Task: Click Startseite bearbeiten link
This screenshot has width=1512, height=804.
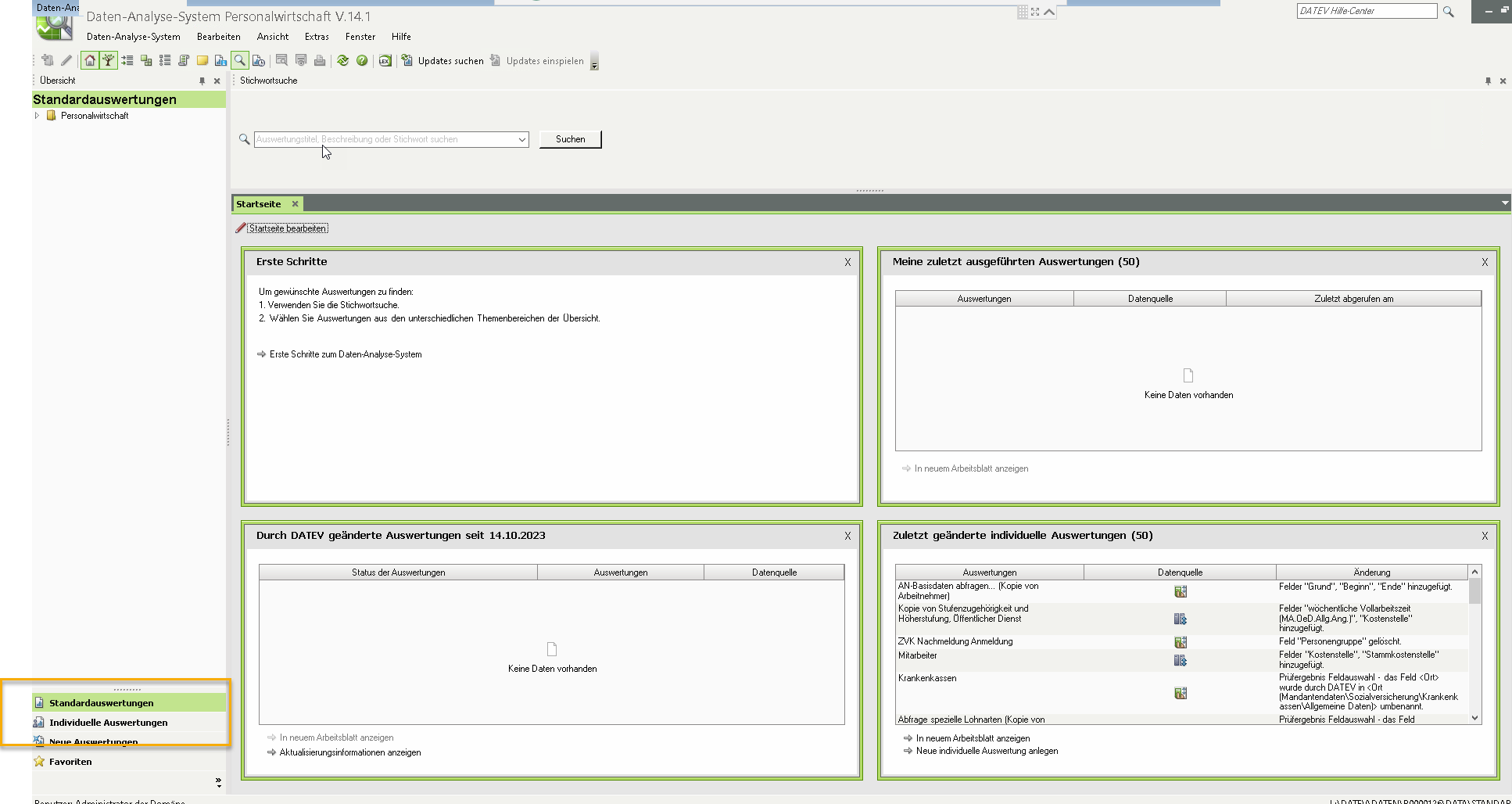Action: 288,228
